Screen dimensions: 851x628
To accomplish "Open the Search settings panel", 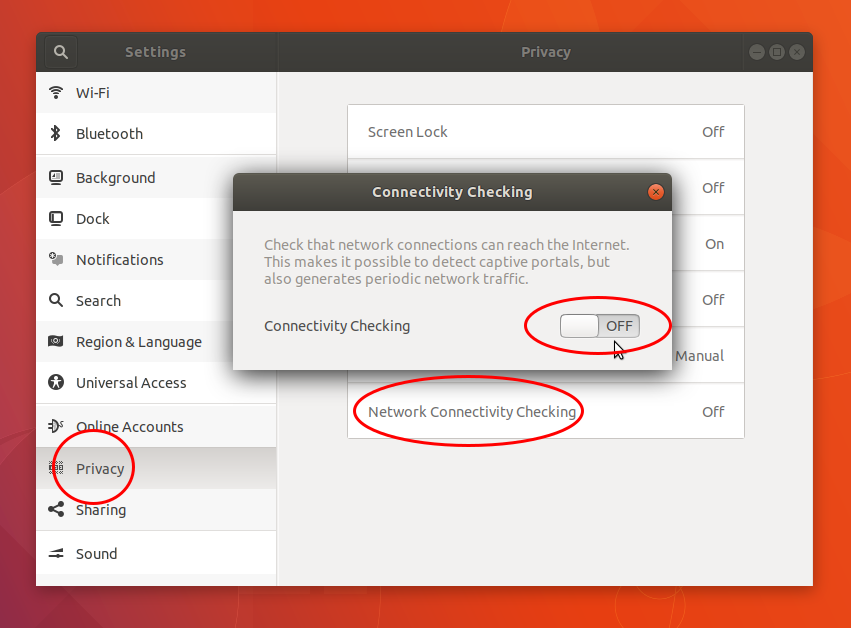I will pyautogui.click(x=156, y=301).
